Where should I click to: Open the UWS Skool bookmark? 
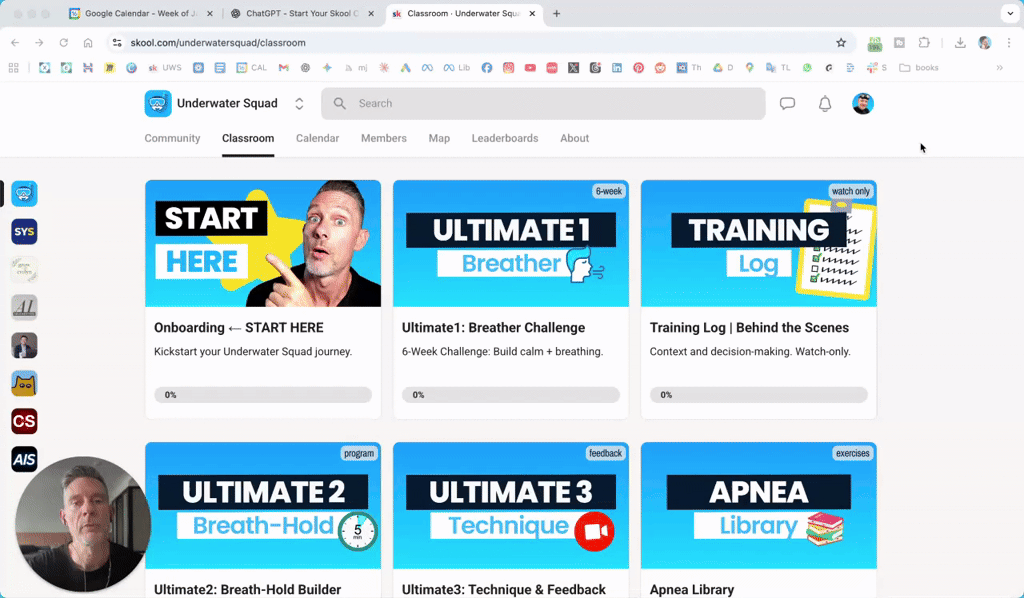[165, 68]
